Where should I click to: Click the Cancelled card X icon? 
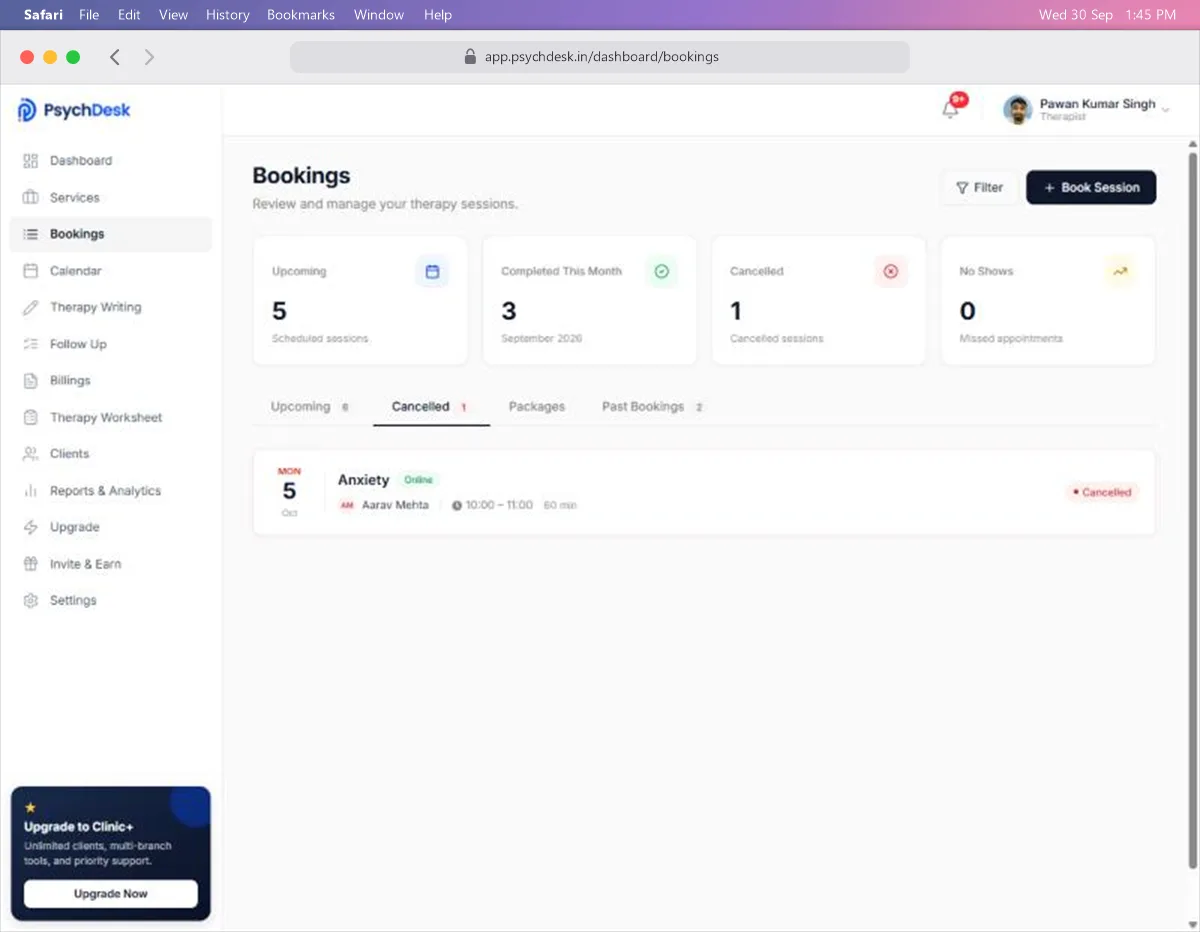point(890,271)
